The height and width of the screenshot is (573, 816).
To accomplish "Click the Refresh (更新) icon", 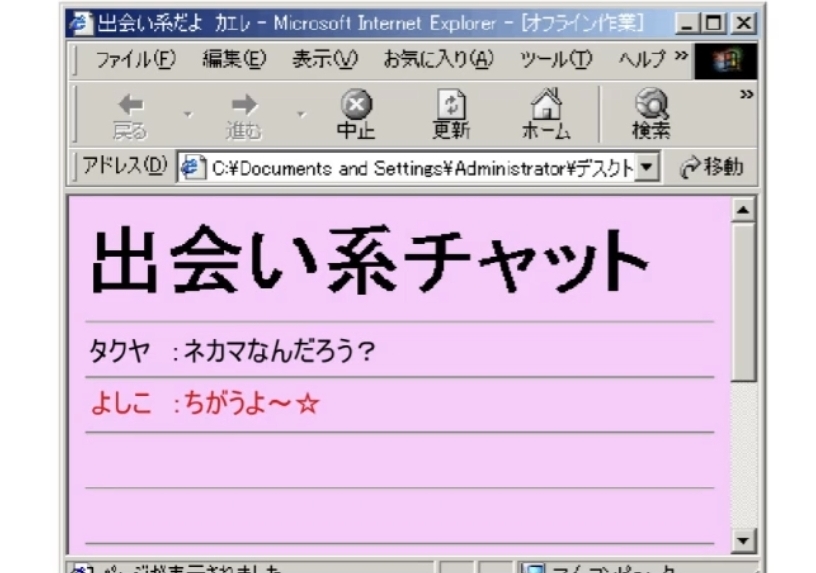I will pos(451,106).
